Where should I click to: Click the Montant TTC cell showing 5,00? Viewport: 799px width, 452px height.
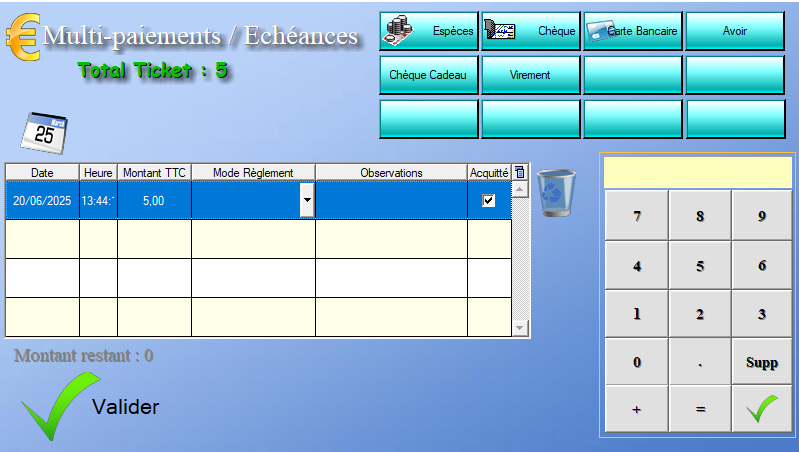[154, 200]
